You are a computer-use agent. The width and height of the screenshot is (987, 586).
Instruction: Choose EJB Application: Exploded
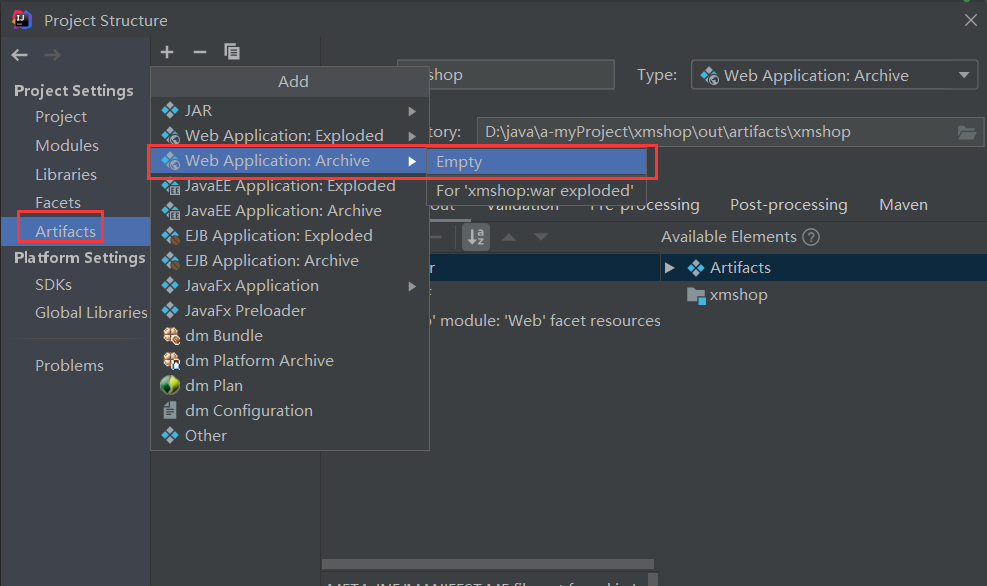[x=290, y=235]
